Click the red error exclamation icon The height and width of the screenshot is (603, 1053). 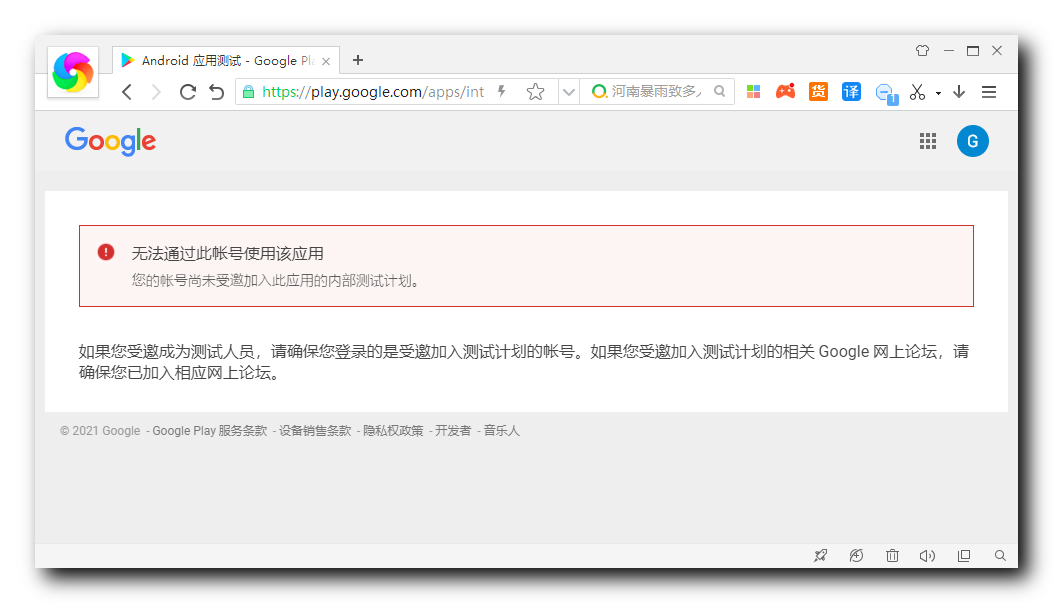click(106, 252)
